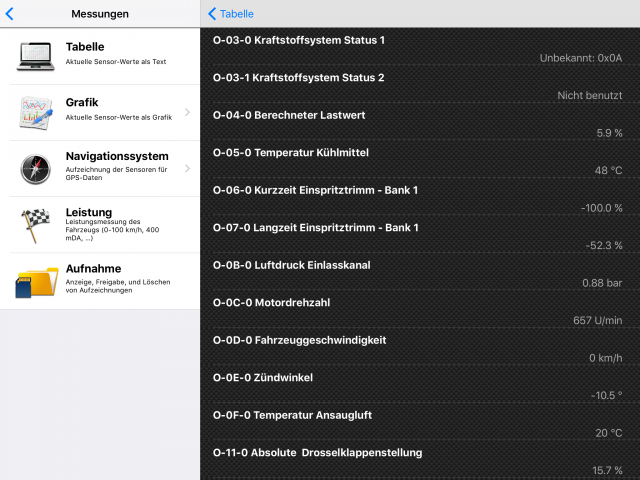The width and height of the screenshot is (640, 480).
Task: Select row 0-0B-0 Luftdruck Einlasskanal
Action: 420,272
